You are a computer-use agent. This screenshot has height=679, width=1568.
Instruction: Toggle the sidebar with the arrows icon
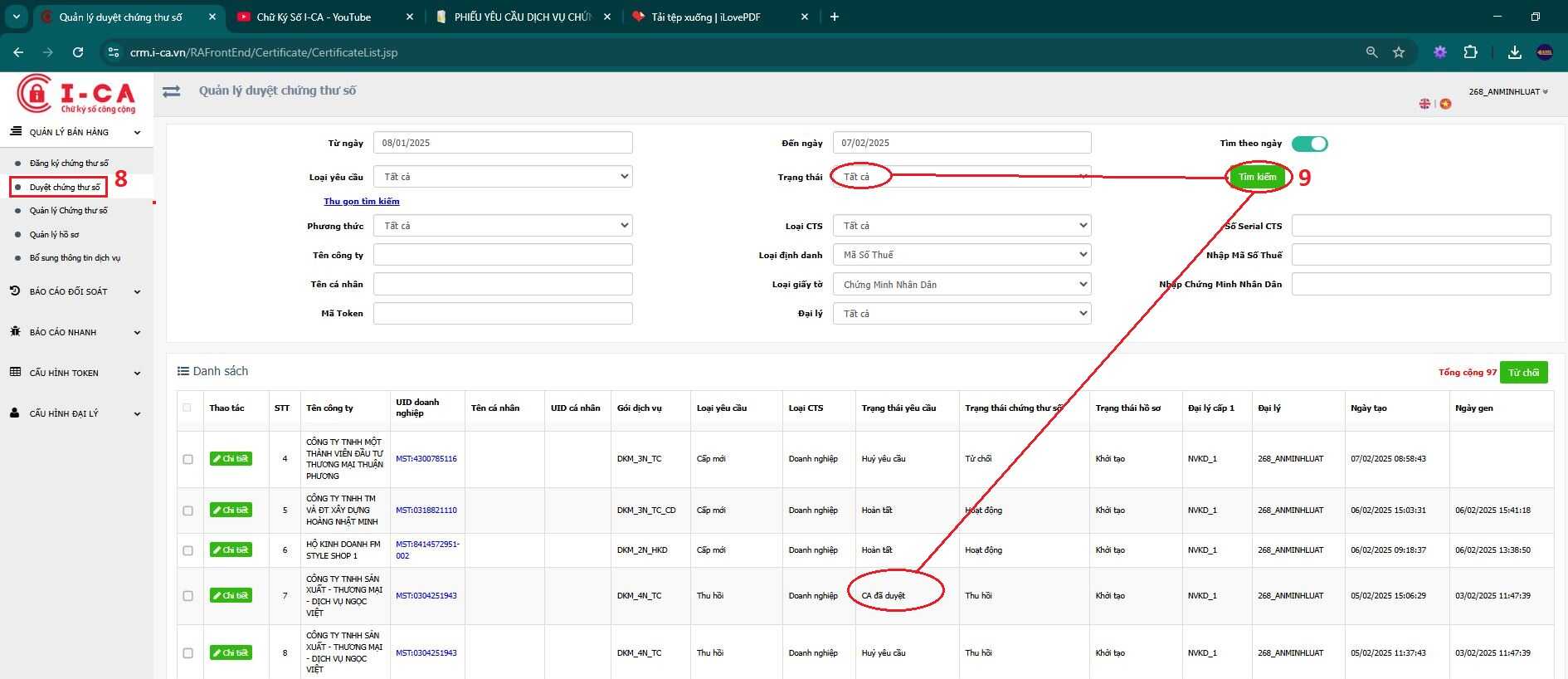[172, 91]
